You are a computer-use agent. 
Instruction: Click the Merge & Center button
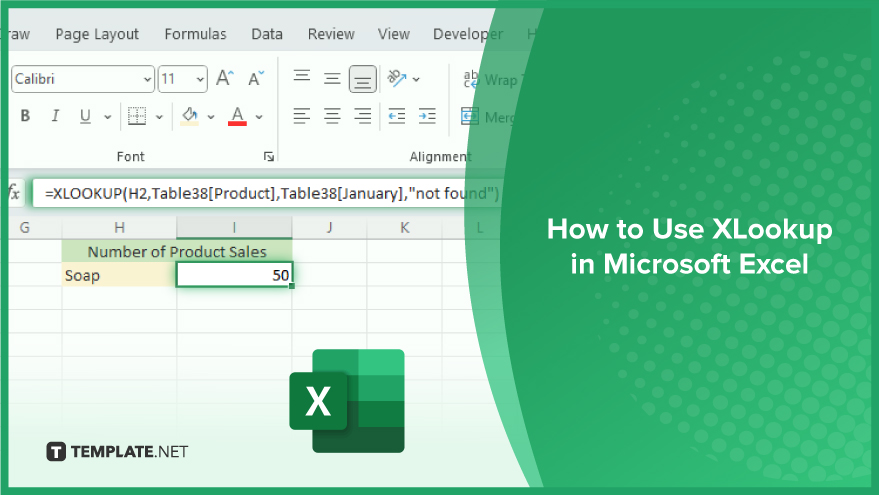[x=488, y=117]
